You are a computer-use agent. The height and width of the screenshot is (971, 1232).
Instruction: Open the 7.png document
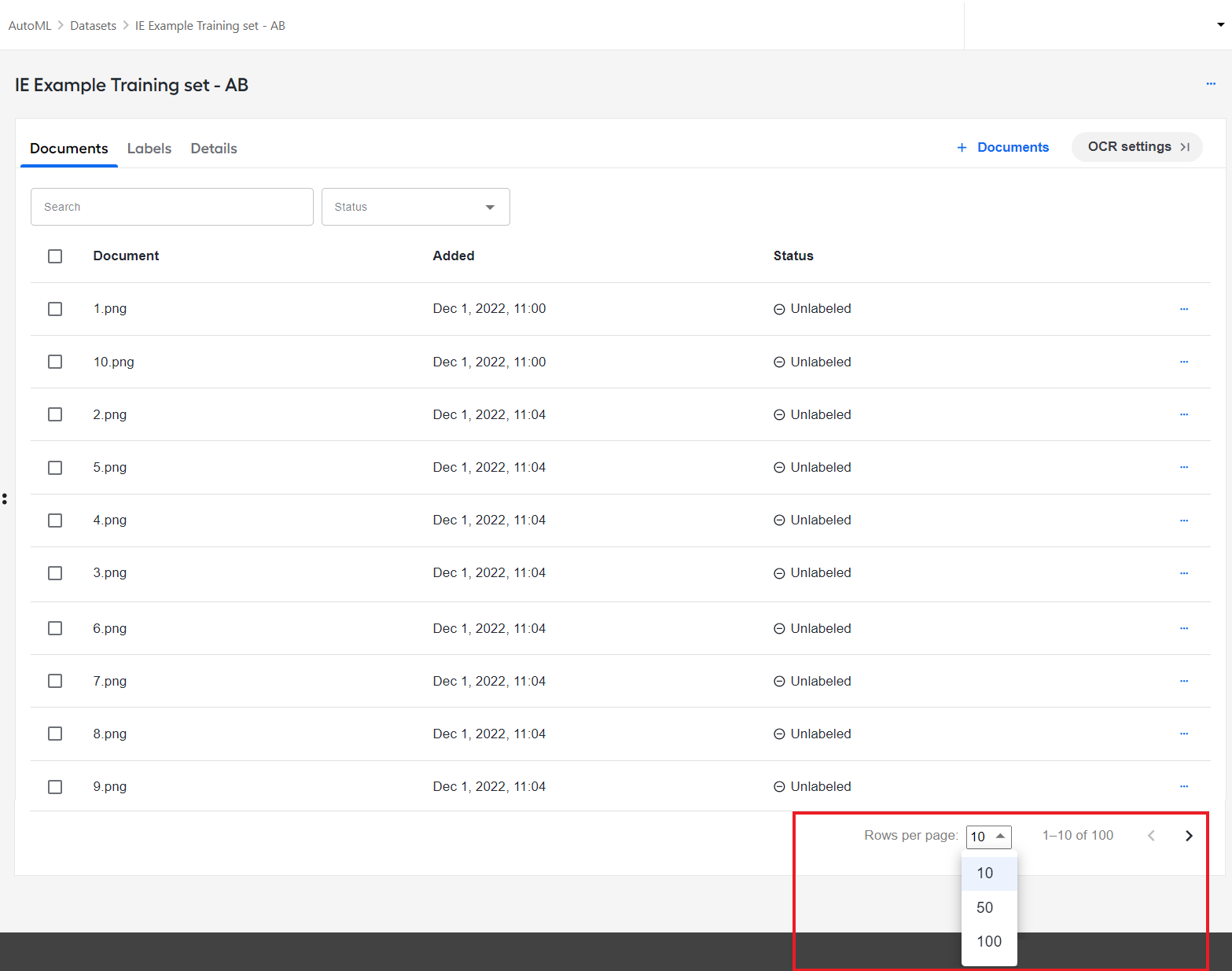tap(110, 681)
